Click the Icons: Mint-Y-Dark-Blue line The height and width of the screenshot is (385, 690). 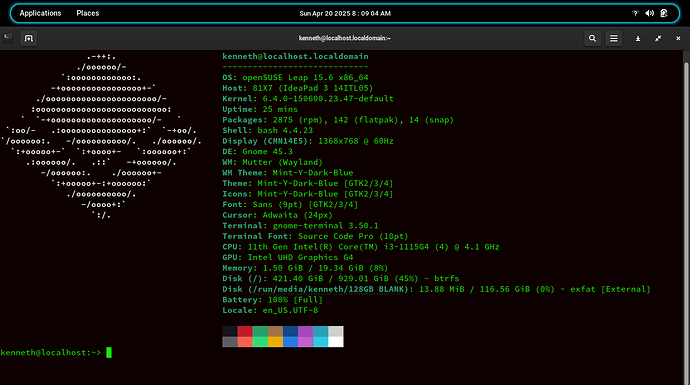pos(308,194)
